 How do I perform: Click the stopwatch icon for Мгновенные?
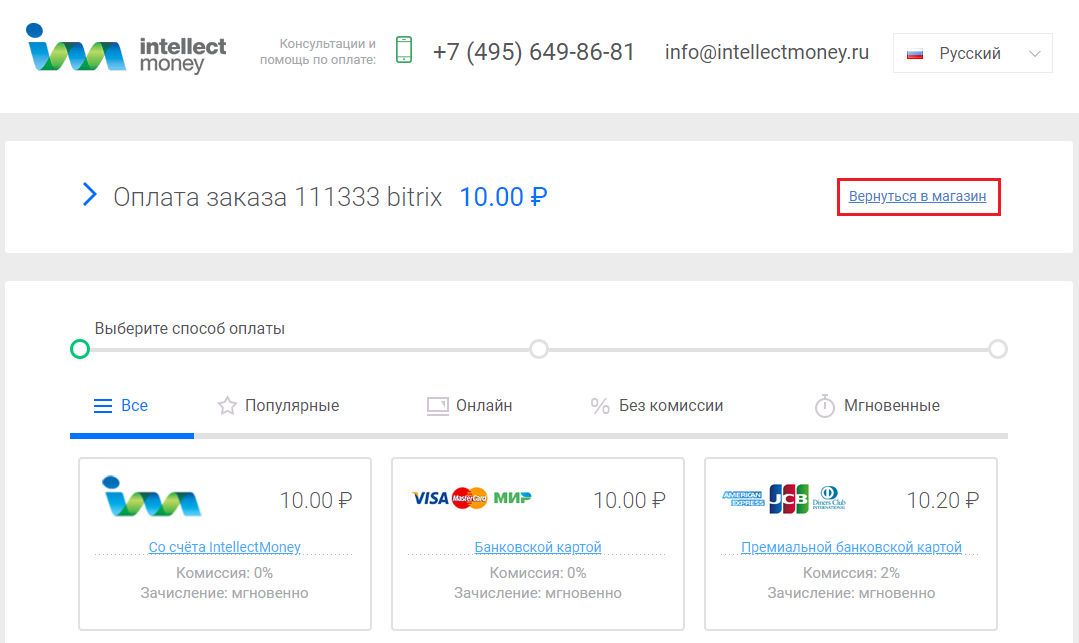[825, 406]
